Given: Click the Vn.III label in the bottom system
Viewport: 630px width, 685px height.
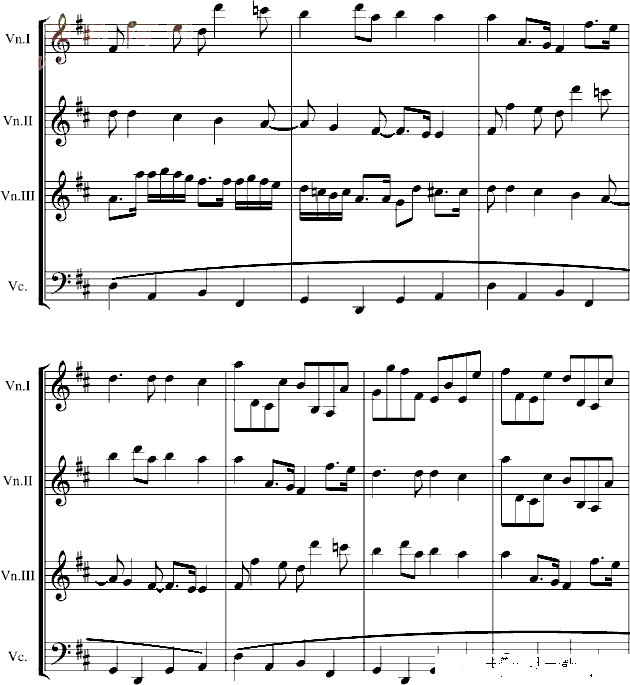Looking at the screenshot, I should tap(18, 575).
